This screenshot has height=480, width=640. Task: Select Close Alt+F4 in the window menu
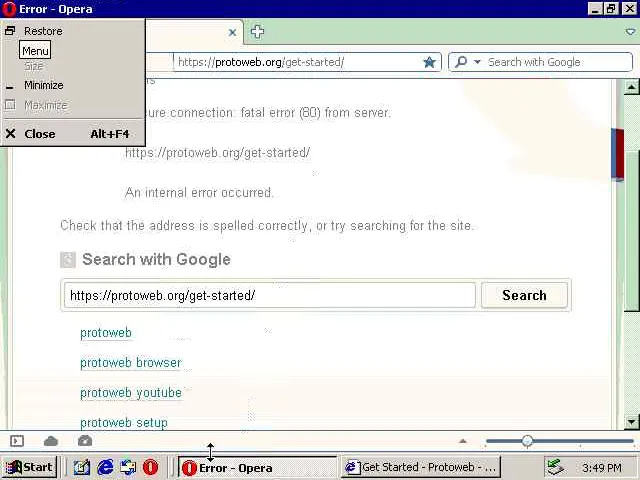click(73, 134)
